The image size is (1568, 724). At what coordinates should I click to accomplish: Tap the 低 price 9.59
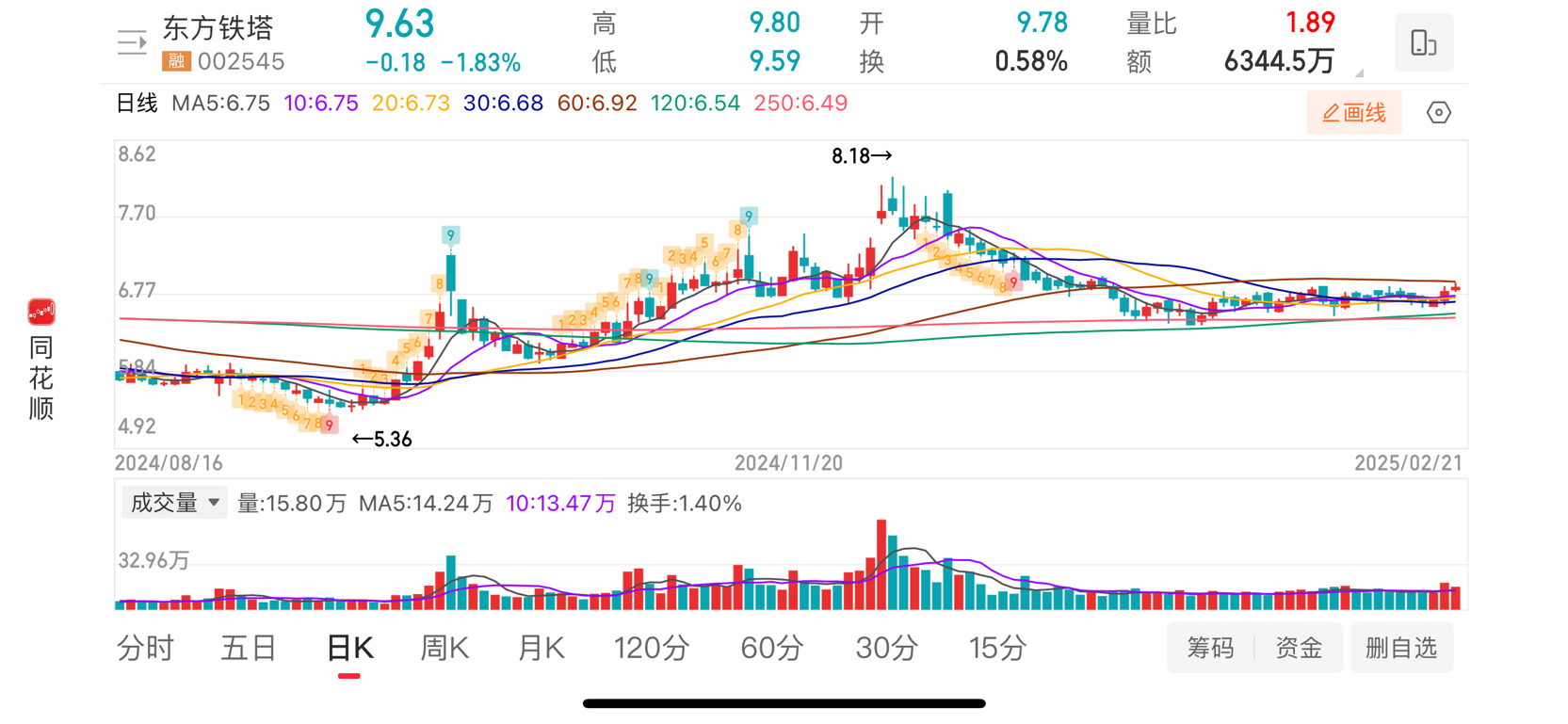[x=774, y=62]
